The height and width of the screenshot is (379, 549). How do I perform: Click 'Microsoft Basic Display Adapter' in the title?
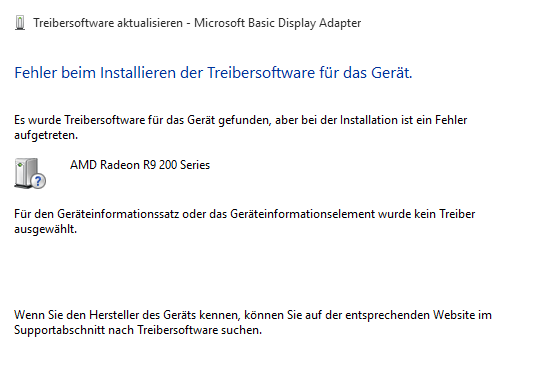point(277,23)
